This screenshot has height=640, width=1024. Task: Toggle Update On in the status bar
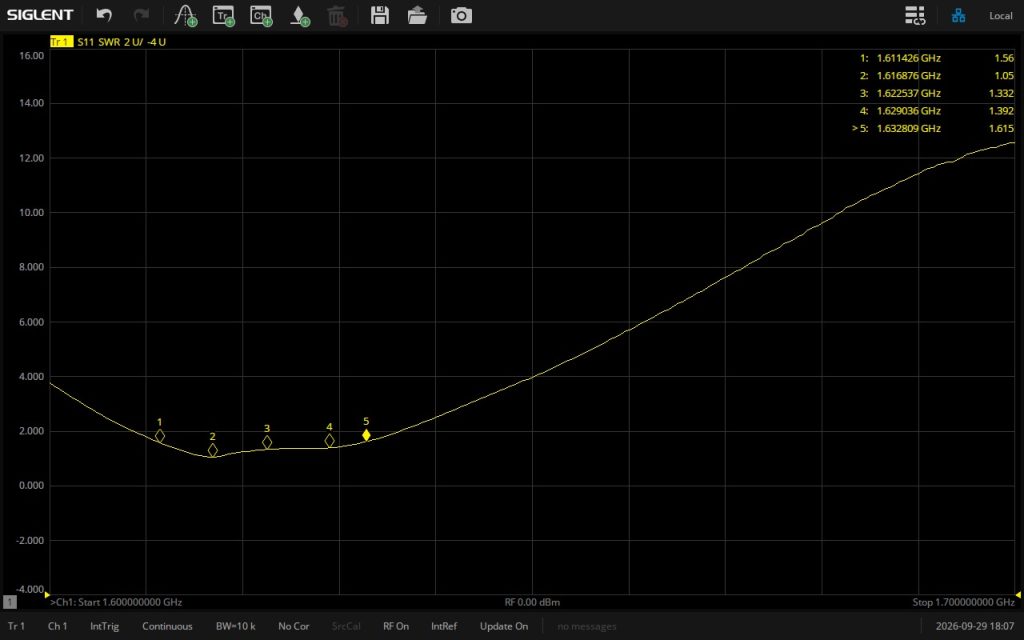click(504, 626)
